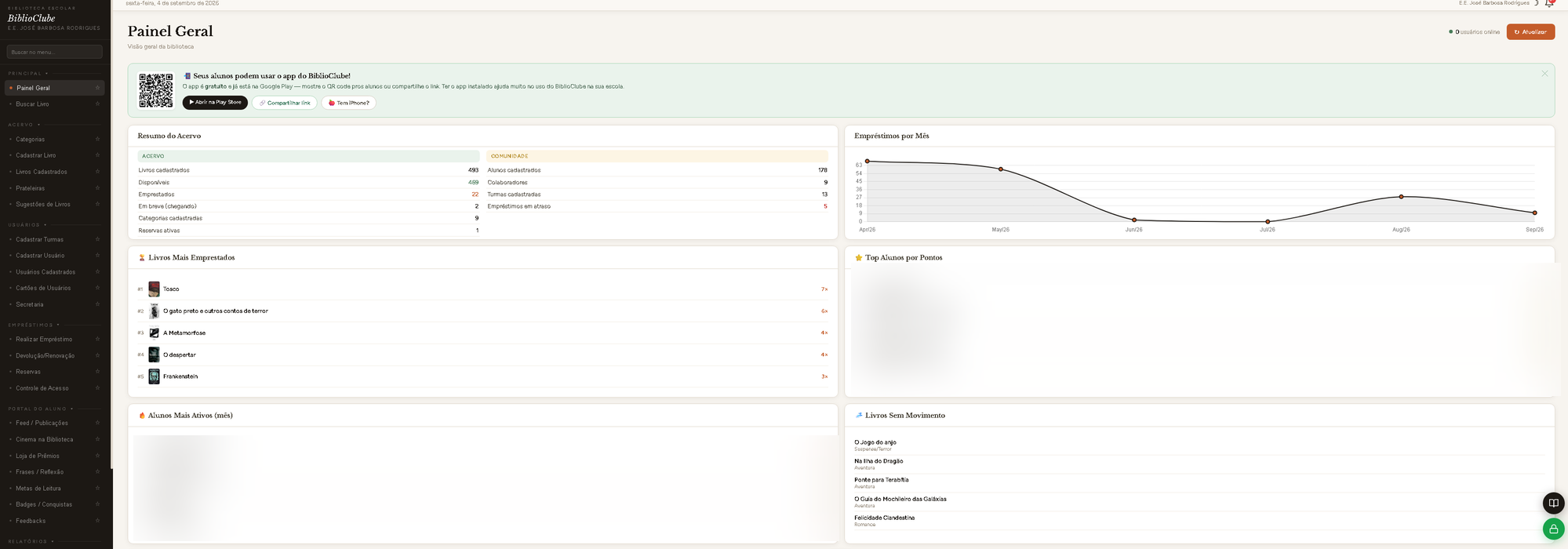Screen dimensions: 1568x549
Task: Open the notifications bell
Action: (x=1549, y=3)
